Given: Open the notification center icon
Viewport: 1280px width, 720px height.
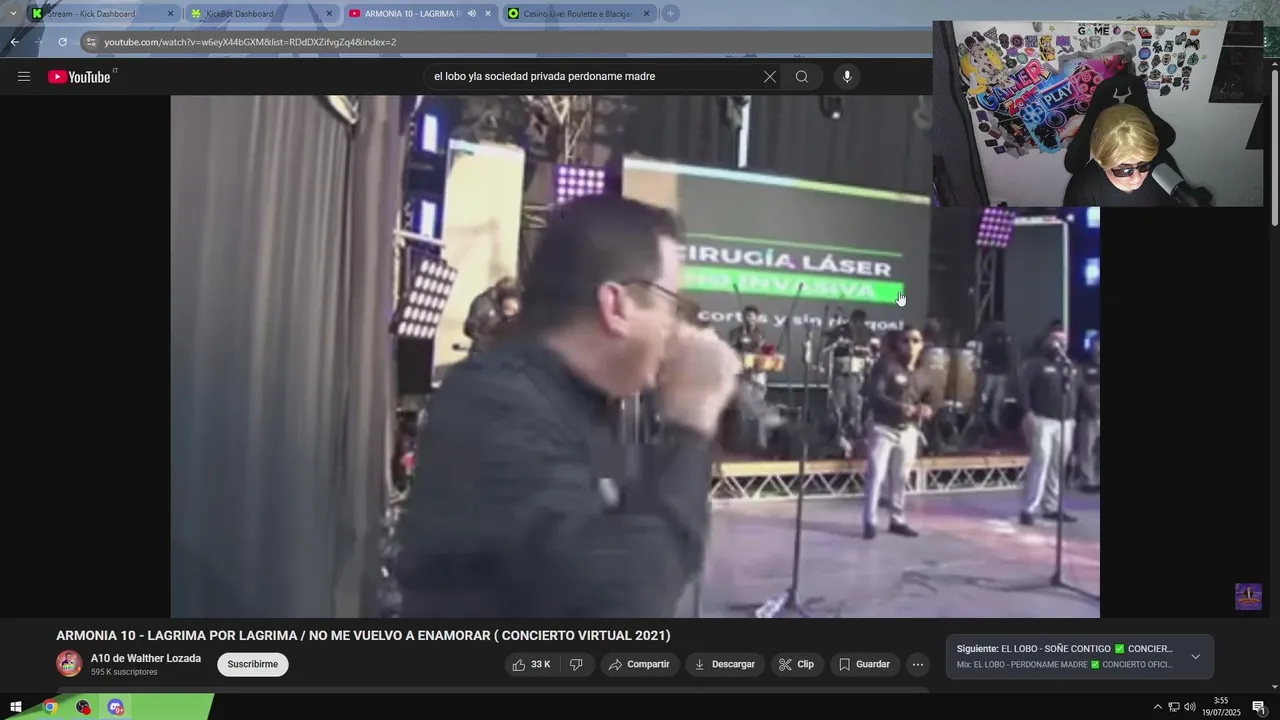Looking at the screenshot, I should 1259,707.
